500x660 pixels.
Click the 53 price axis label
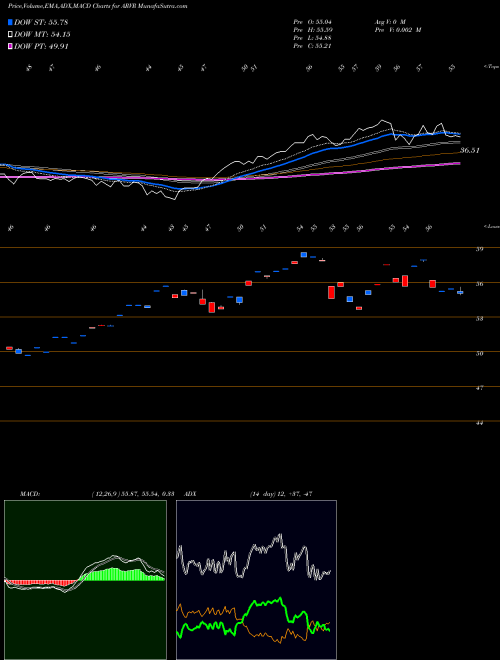[479, 319]
